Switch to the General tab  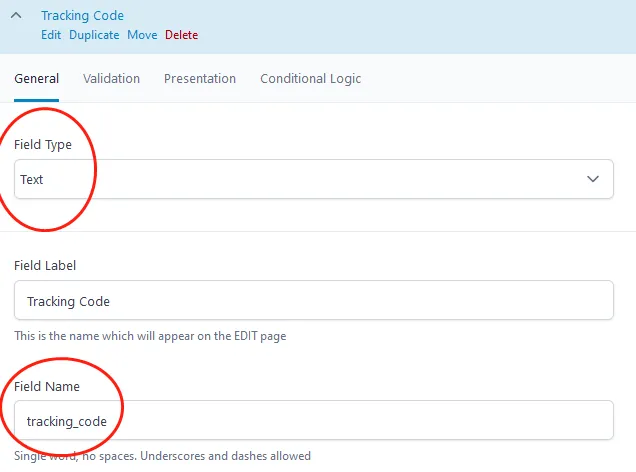[36, 79]
